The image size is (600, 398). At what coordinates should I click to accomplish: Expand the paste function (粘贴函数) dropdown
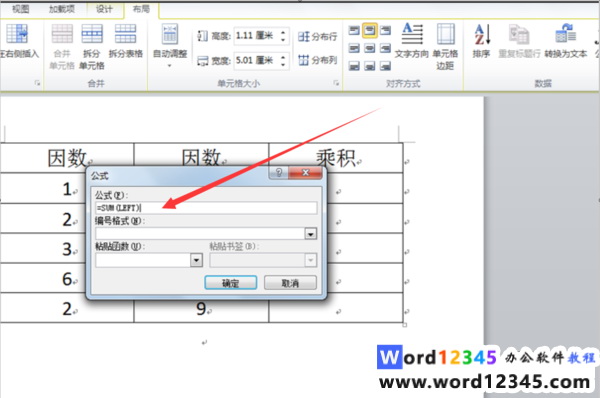point(196,260)
